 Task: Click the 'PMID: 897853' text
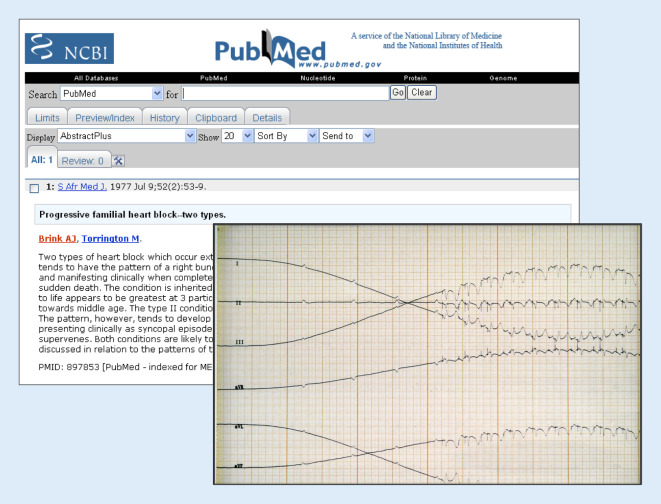tap(68, 367)
